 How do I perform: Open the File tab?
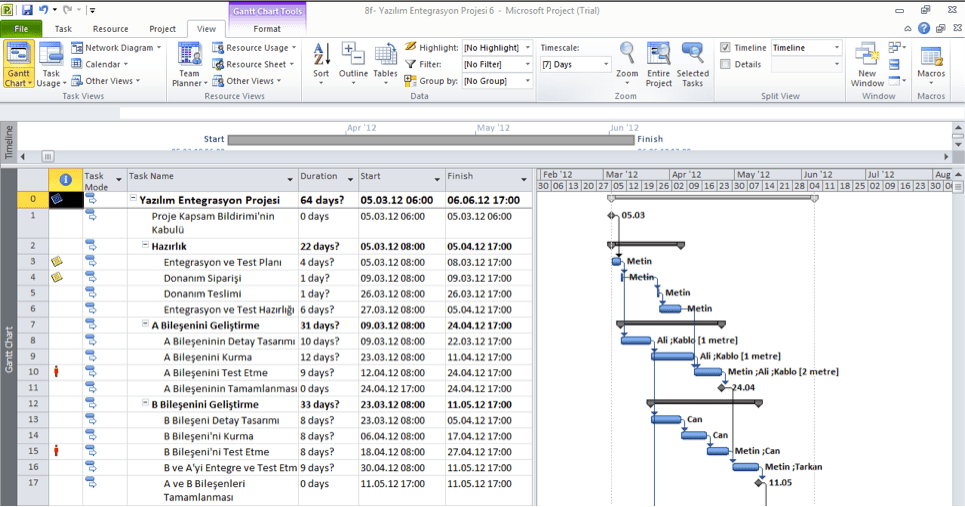pos(21,29)
